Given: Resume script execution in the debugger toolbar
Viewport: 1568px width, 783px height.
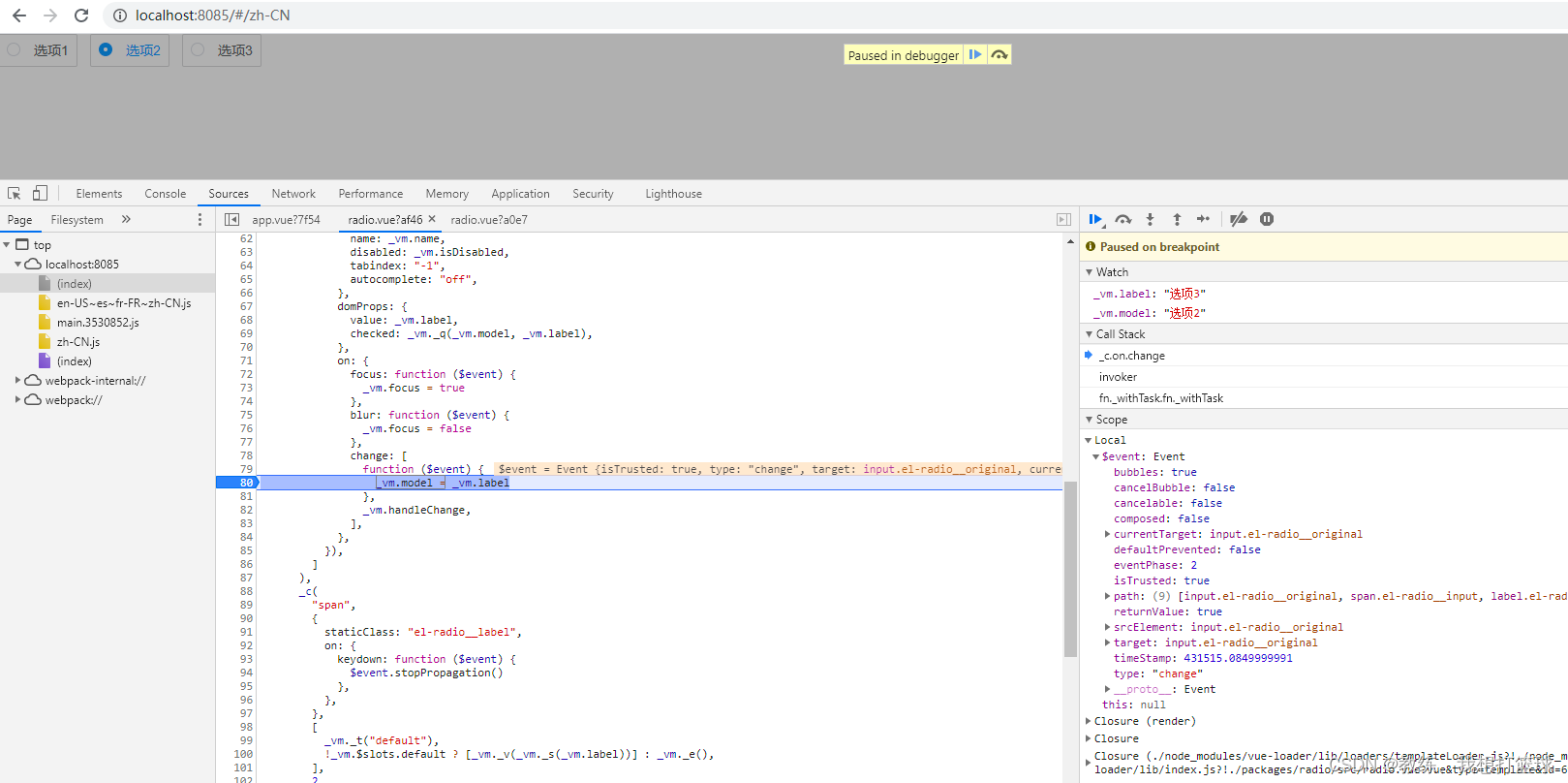Looking at the screenshot, I should (x=1096, y=220).
